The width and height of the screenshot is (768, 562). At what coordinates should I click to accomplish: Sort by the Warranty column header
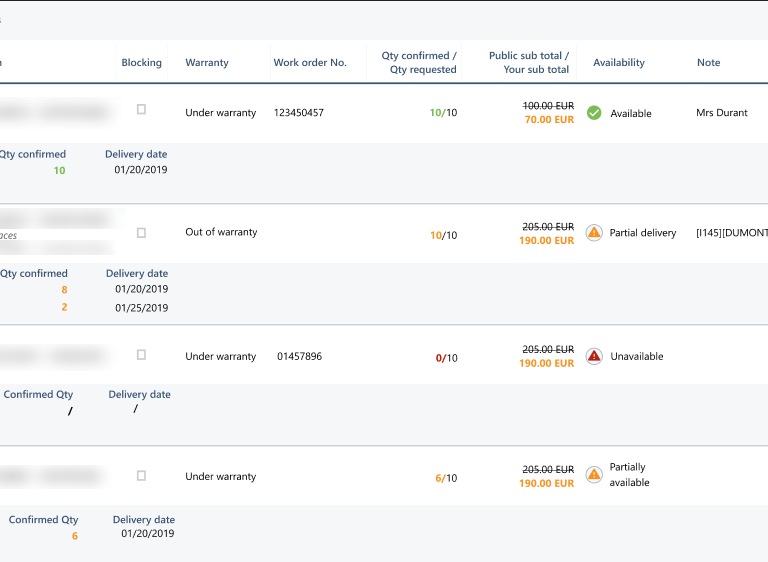click(207, 63)
